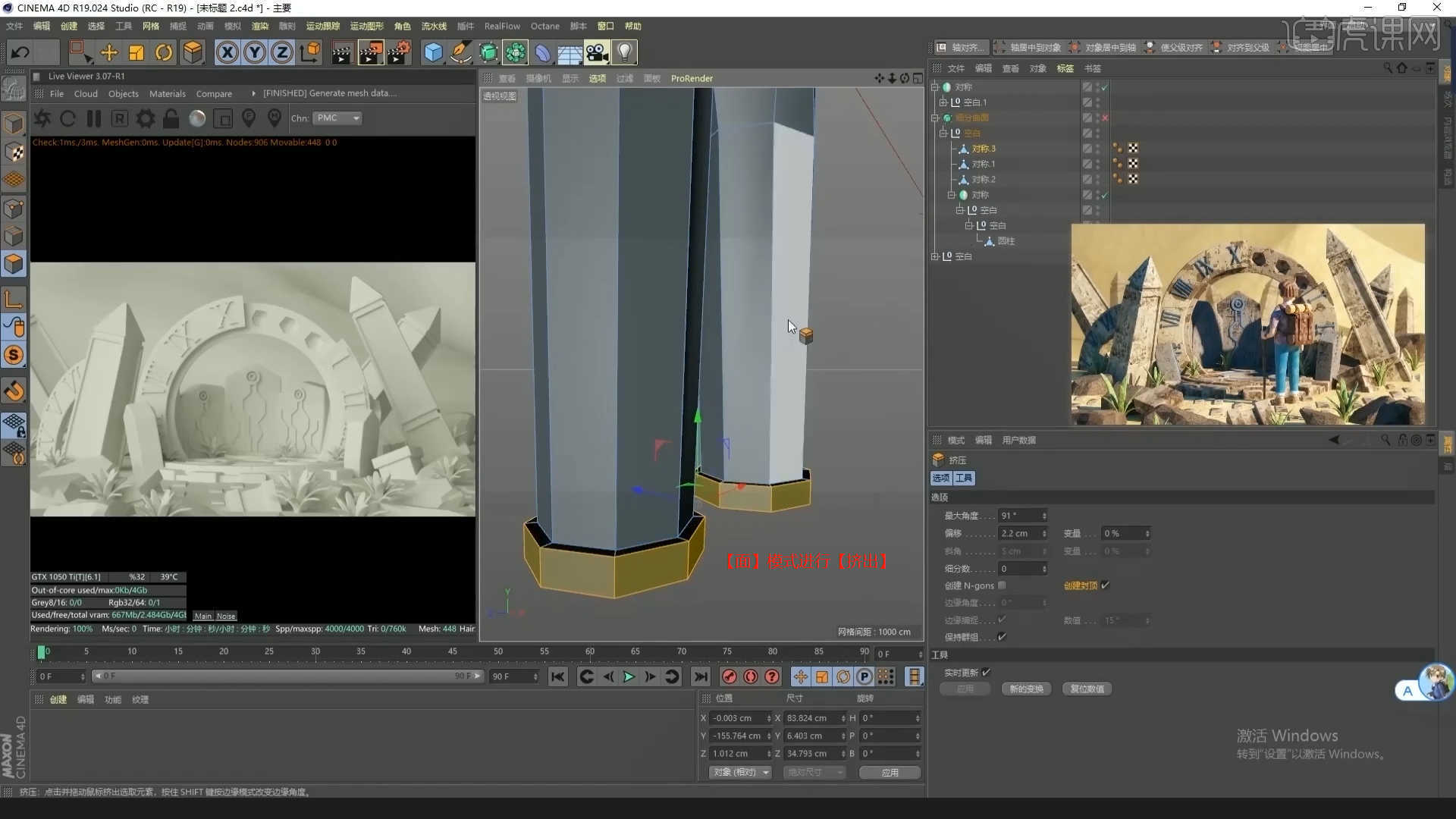
Task: Add a Light object
Action: [624, 52]
